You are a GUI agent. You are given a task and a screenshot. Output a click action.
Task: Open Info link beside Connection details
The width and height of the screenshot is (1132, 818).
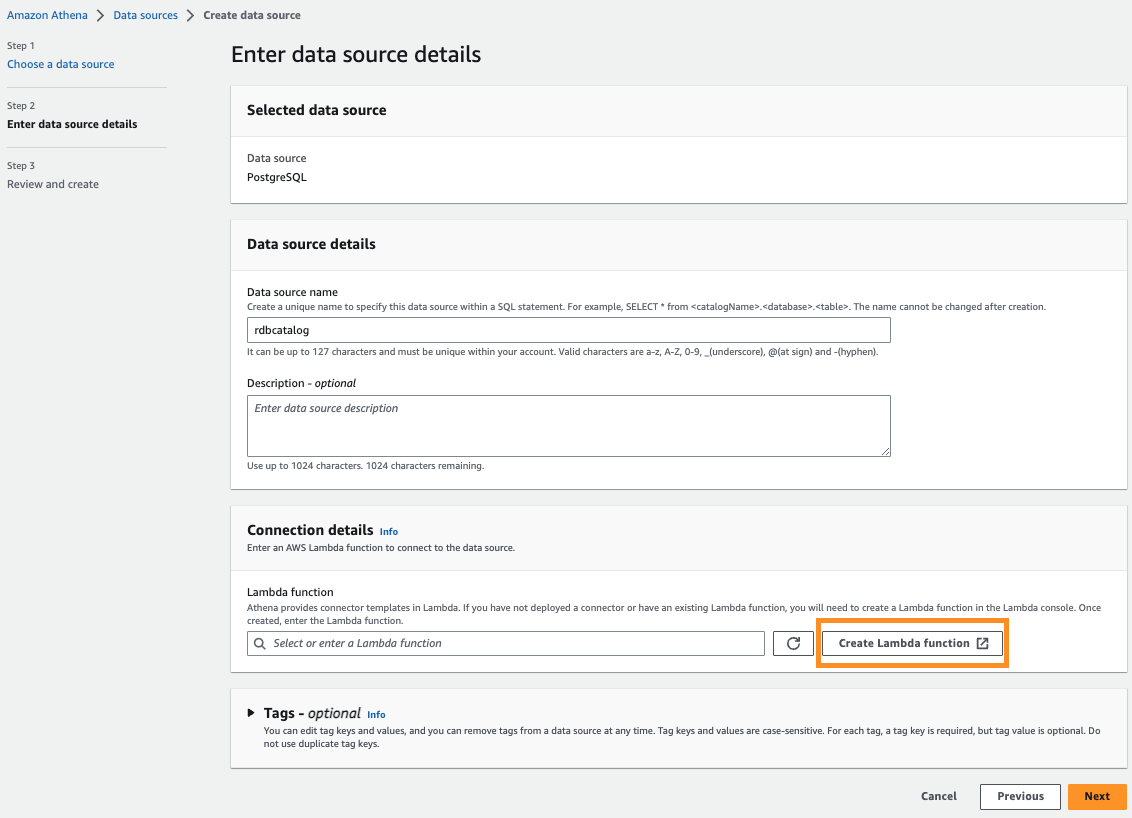coord(388,531)
